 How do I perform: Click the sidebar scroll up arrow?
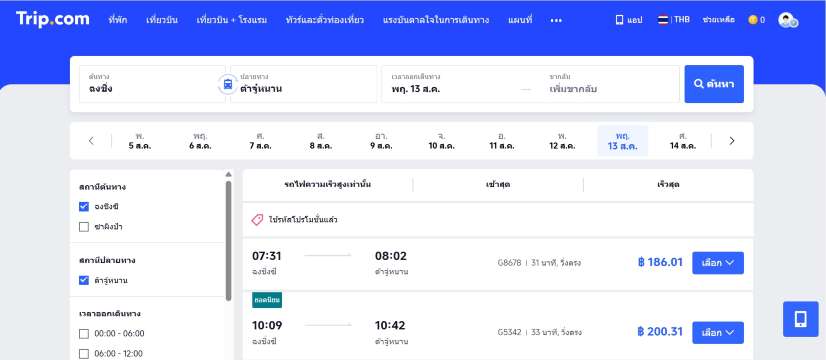pyautogui.click(x=229, y=174)
